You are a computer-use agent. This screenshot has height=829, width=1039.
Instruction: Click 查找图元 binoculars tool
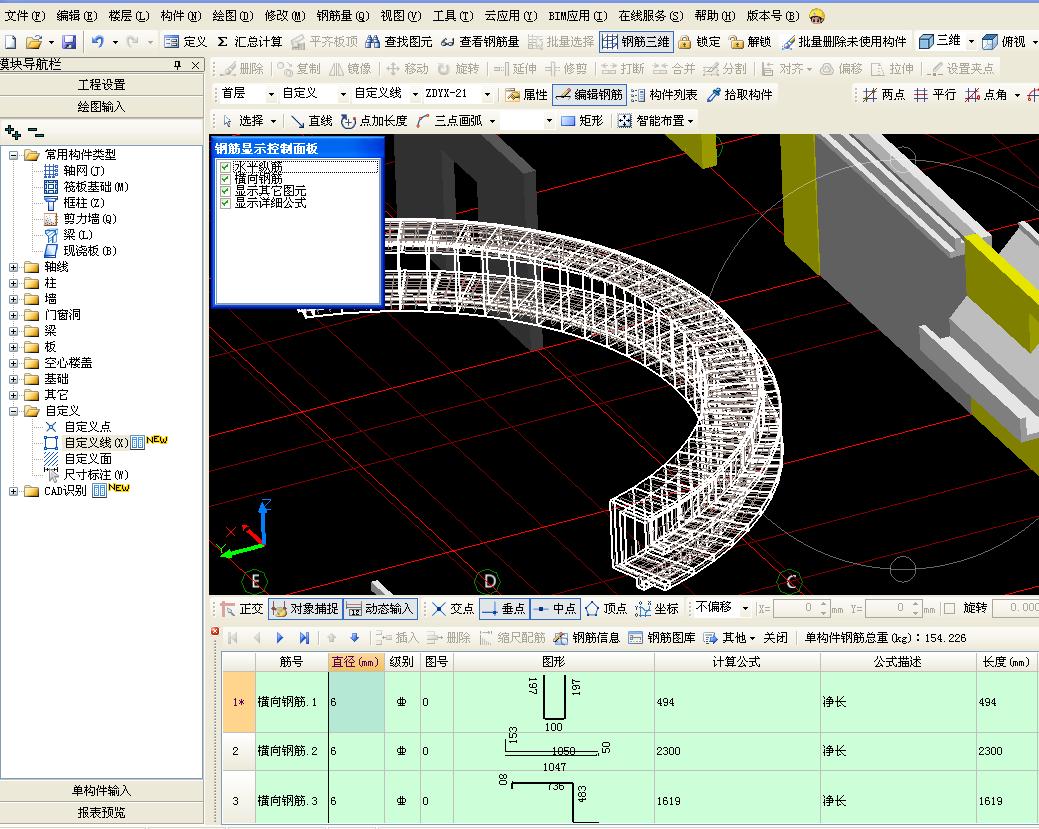(x=399, y=42)
